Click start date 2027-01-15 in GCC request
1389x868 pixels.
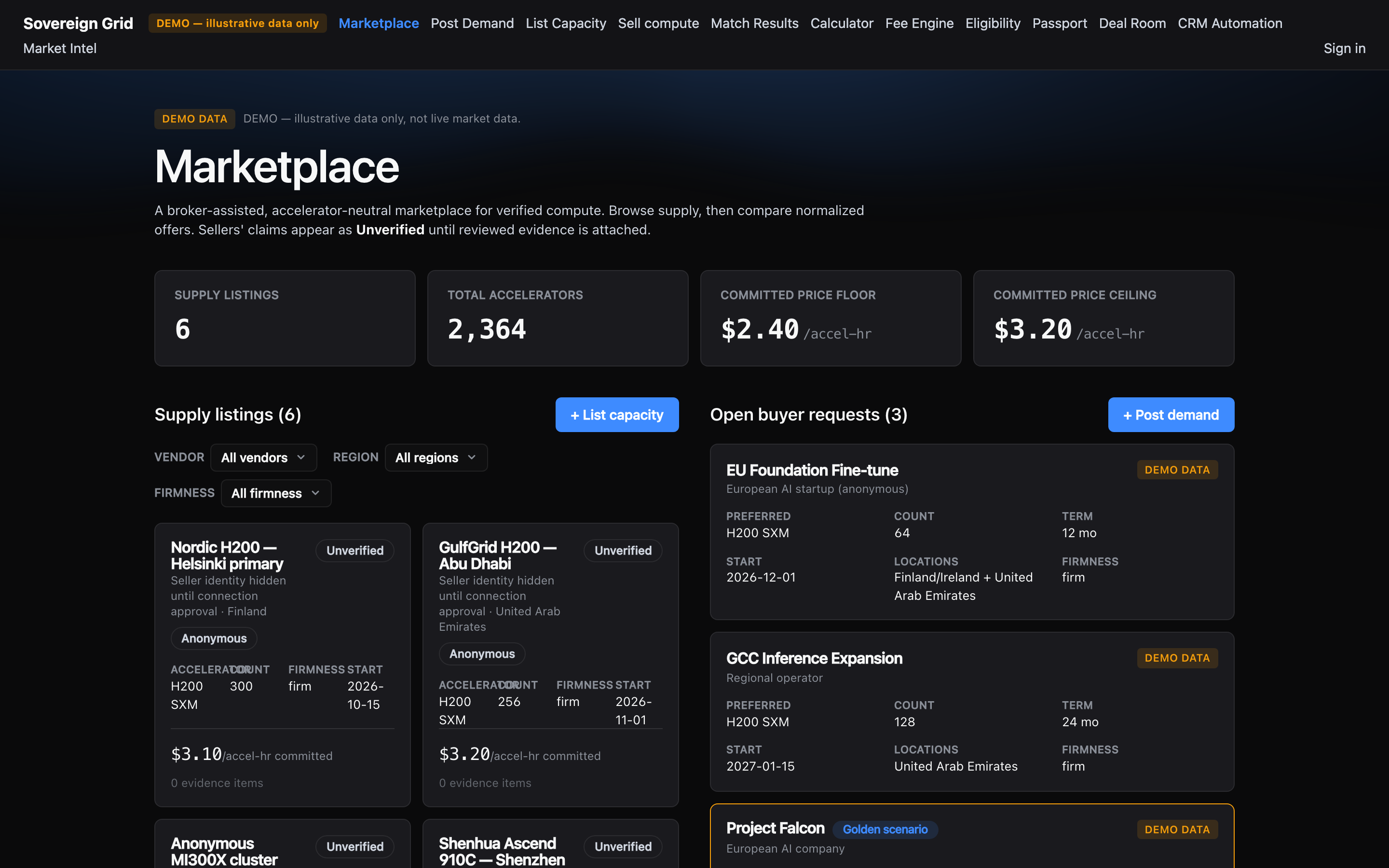click(x=761, y=766)
